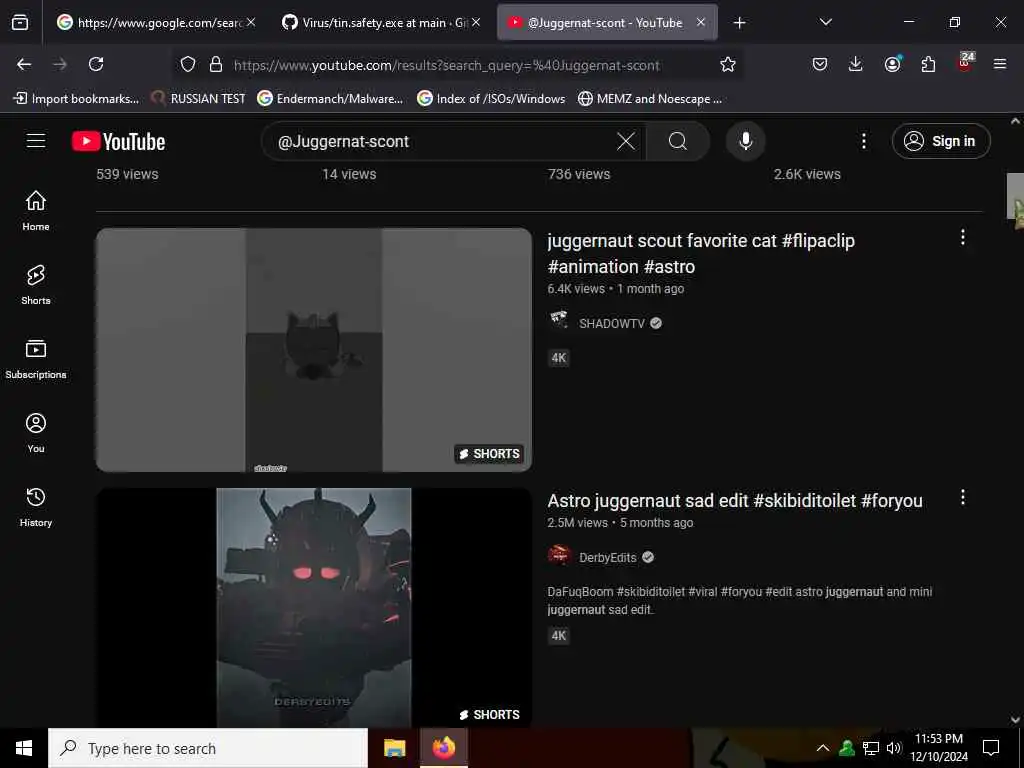Open the YouTube guide hamburger menu
Screen dimensions: 1024x768
coord(36,141)
